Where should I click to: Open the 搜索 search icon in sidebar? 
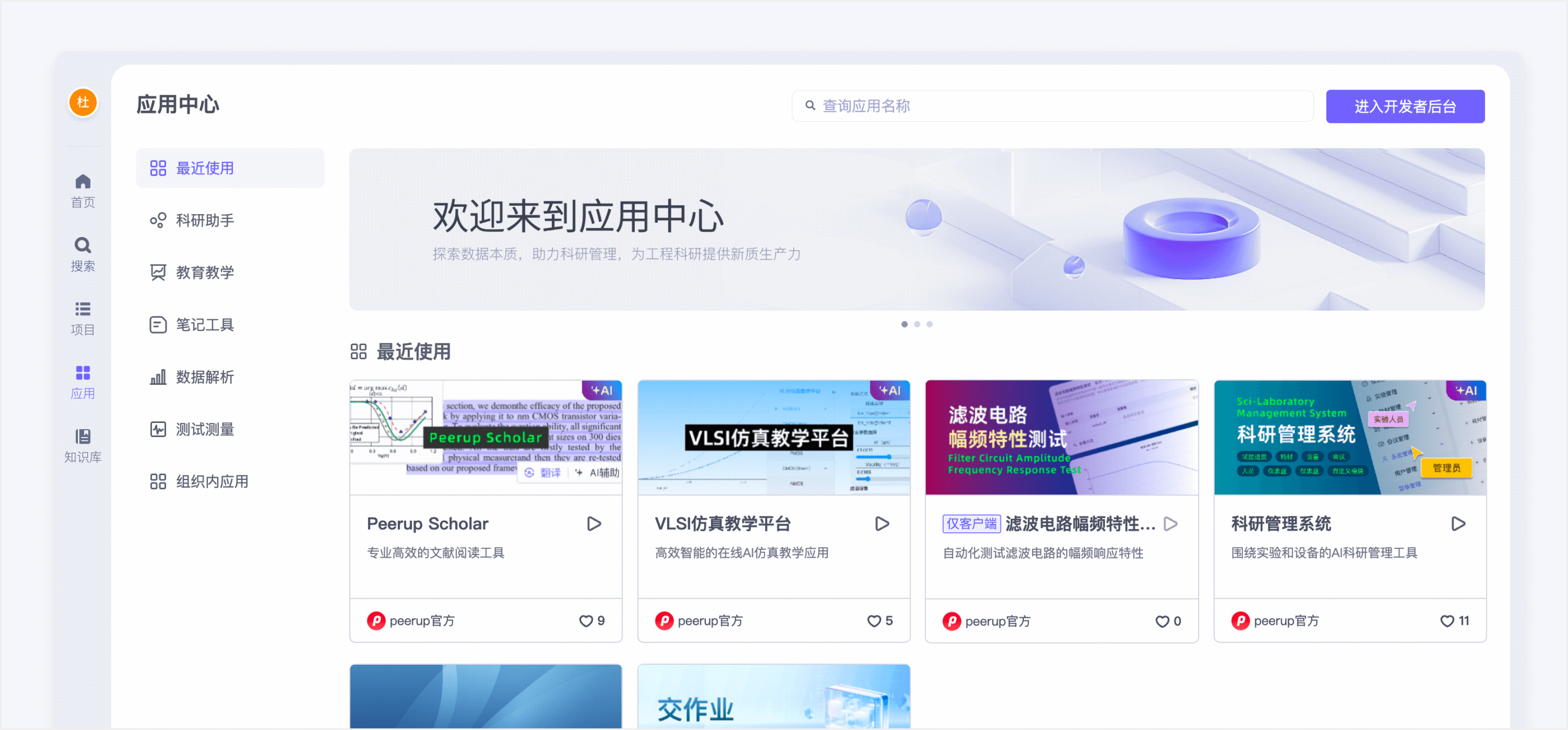(83, 246)
